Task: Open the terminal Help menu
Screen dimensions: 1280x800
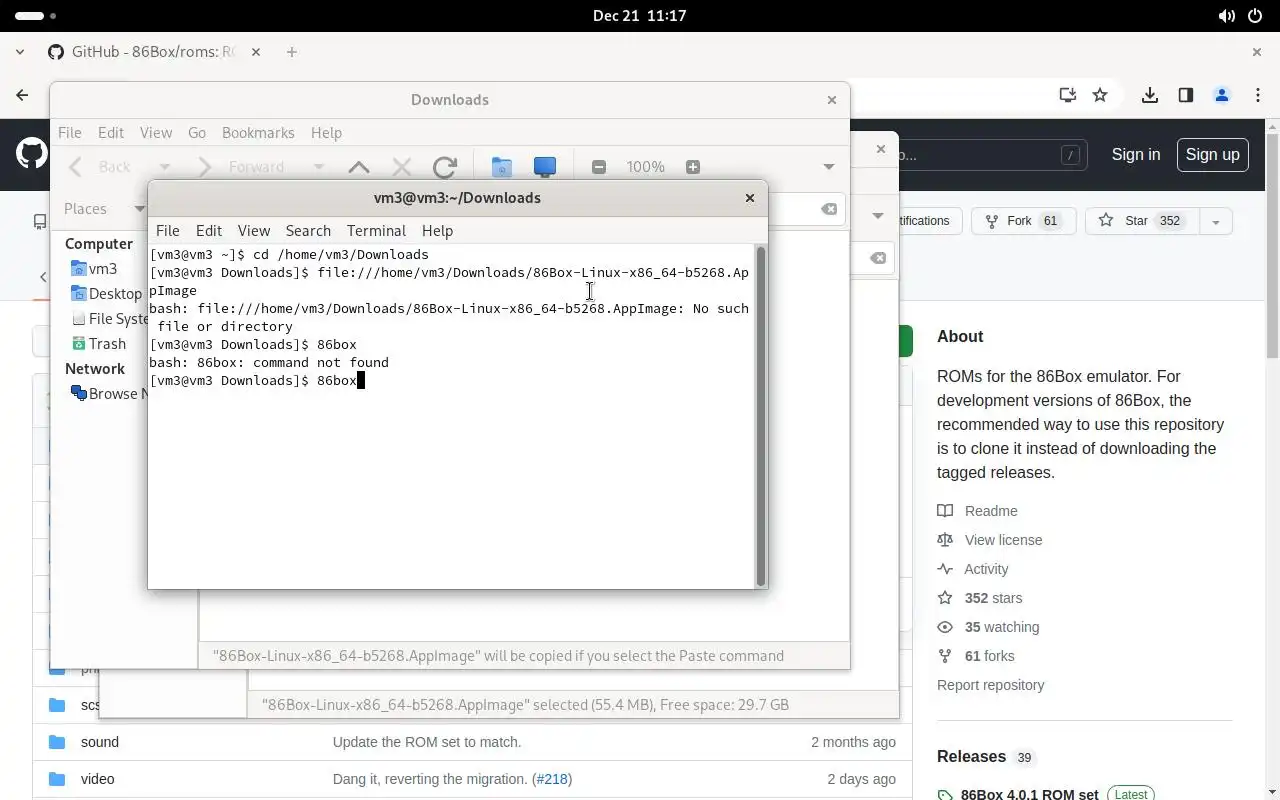Action: point(437,230)
